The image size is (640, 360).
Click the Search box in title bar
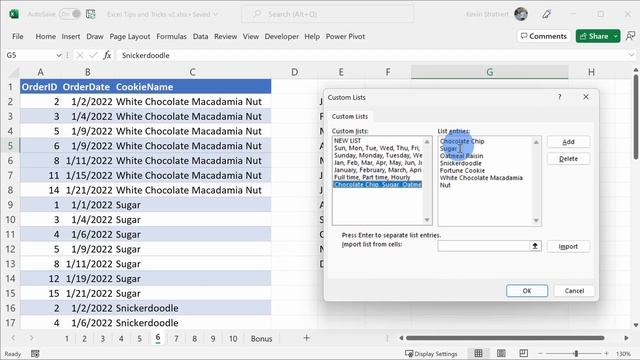click(327, 14)
